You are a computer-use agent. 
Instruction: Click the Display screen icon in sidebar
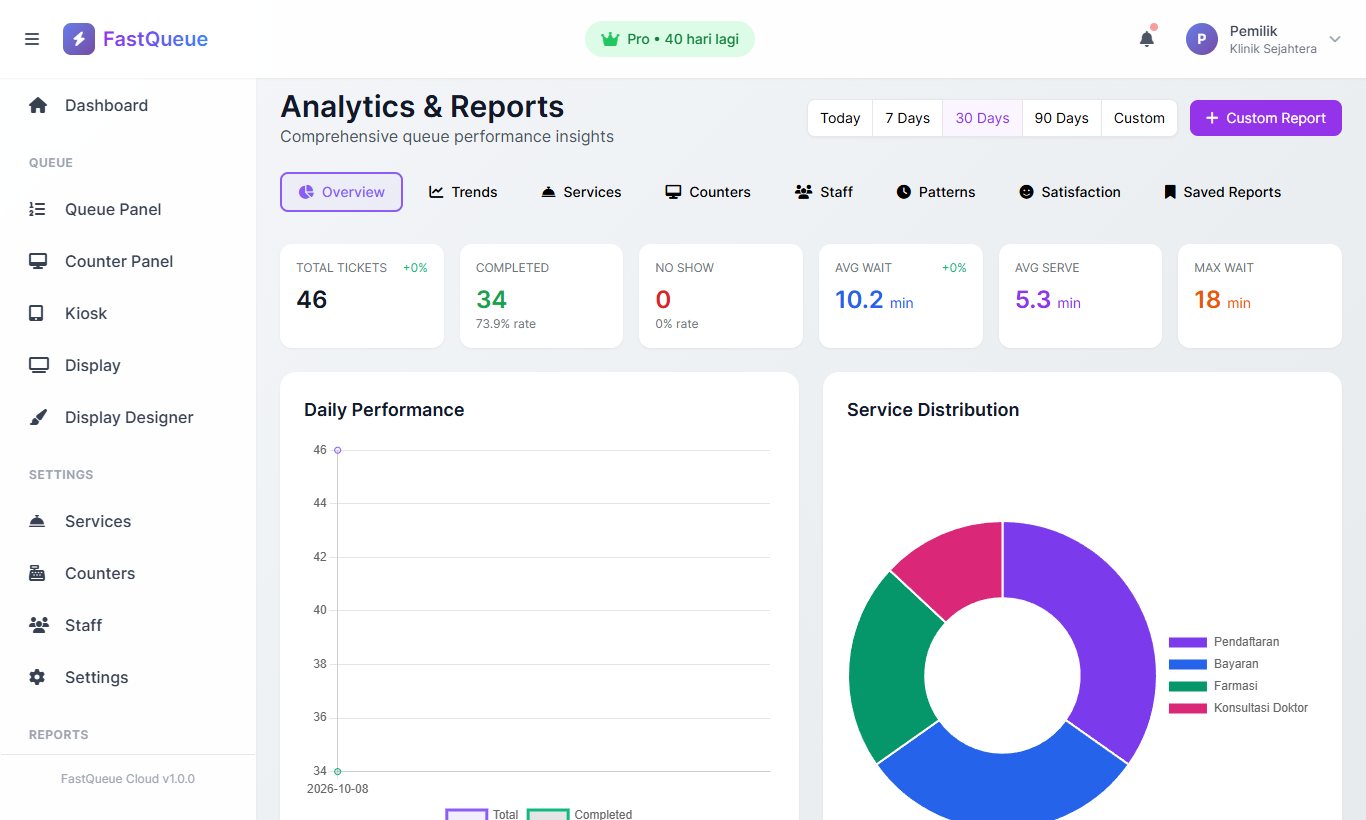click(x=38, y=365)
